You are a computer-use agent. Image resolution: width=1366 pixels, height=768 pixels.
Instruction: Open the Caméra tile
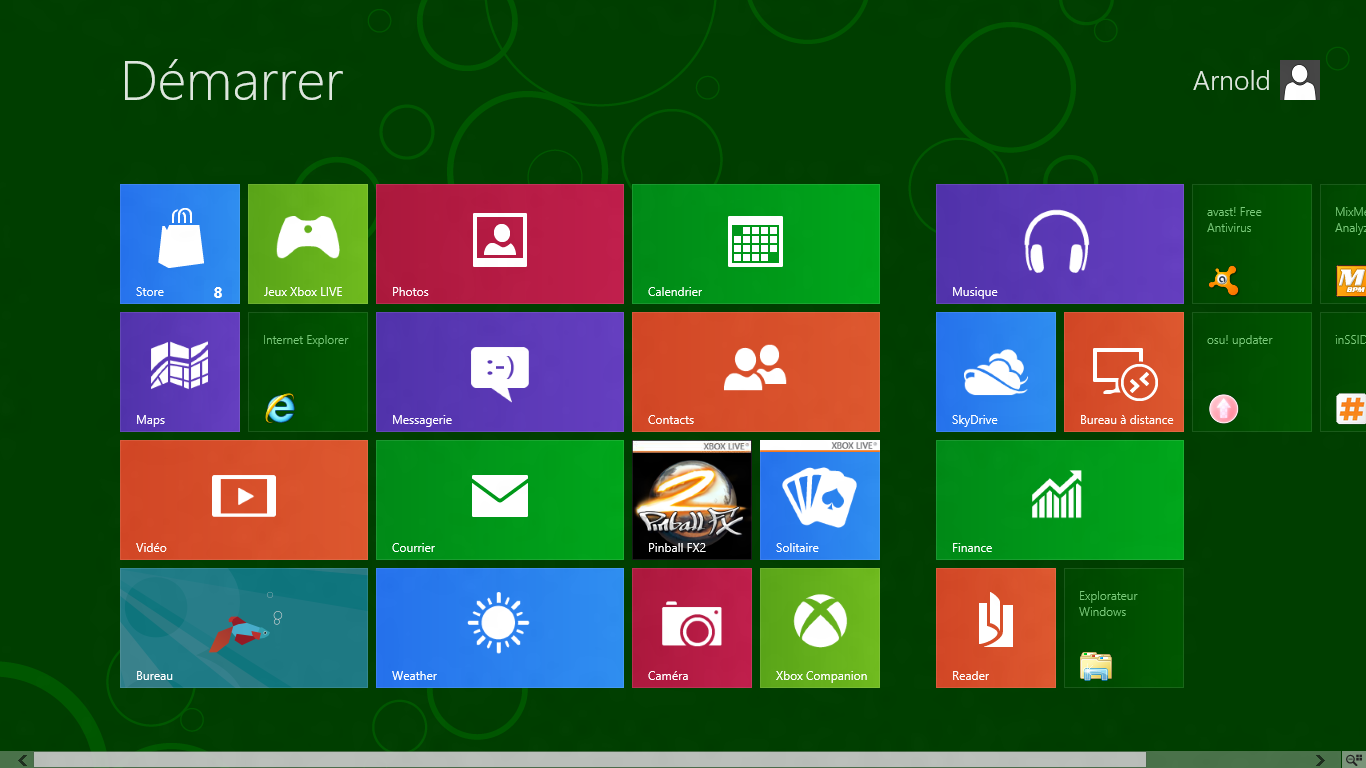tap(692, 628)
